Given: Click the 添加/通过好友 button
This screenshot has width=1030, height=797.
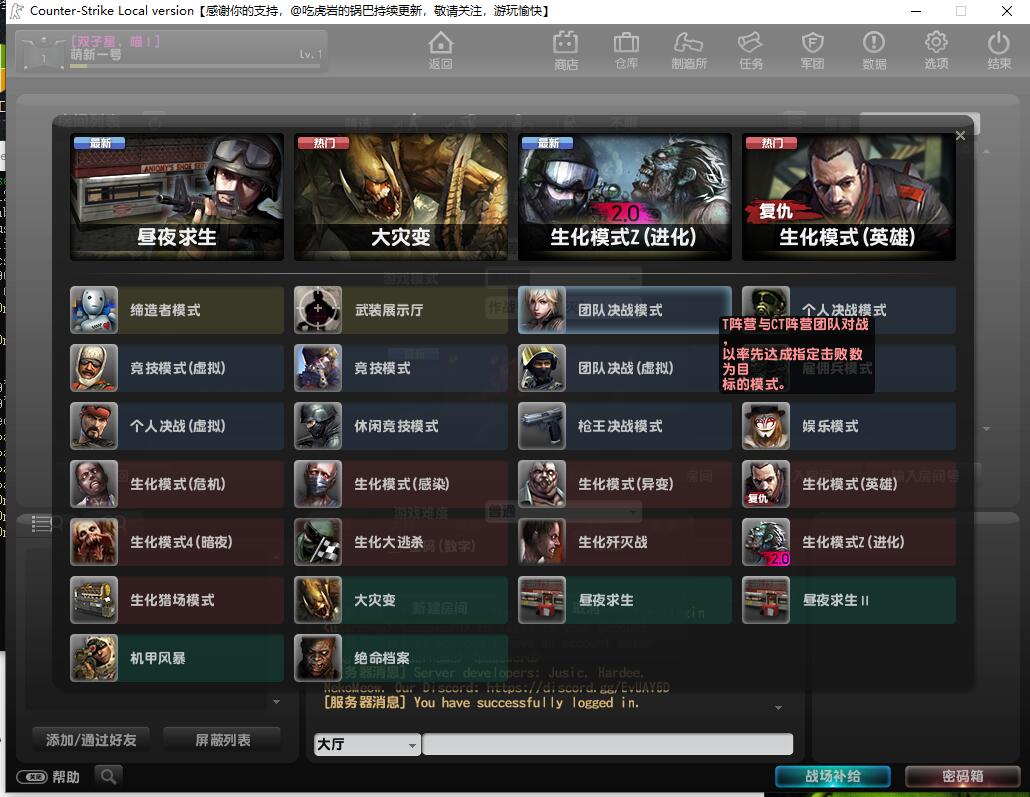Looking at the screenshot, I should click(91, 740).
